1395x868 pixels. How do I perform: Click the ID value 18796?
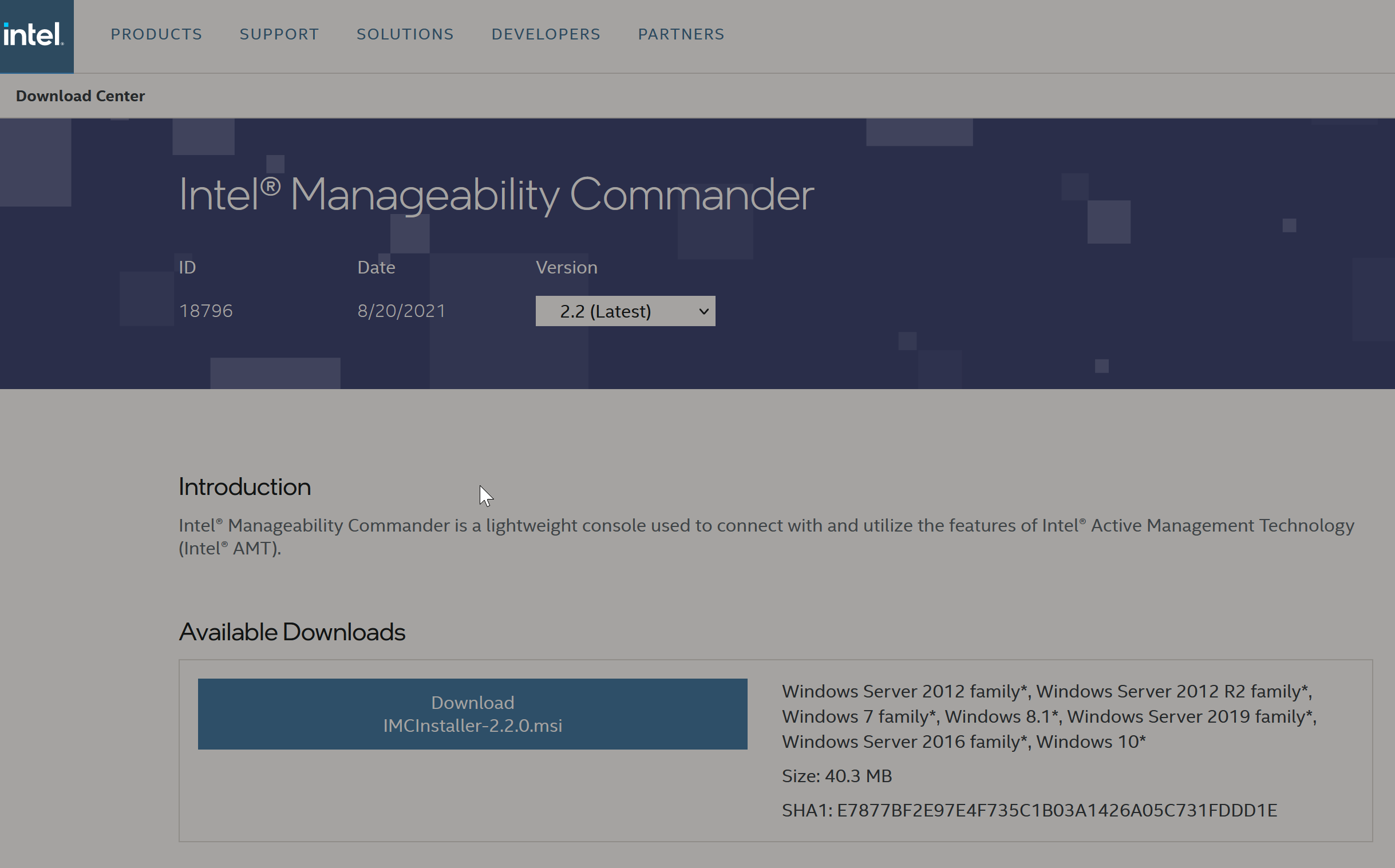click(x=206, y=311)
